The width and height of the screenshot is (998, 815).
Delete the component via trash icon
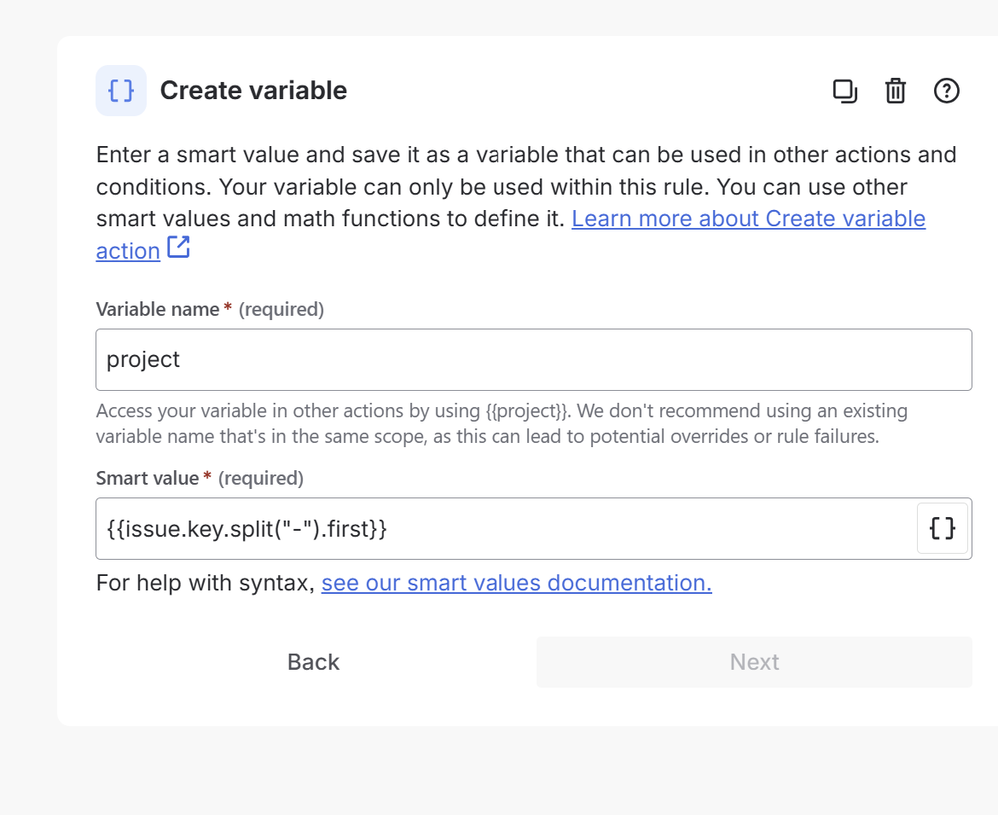pos(896,91)
